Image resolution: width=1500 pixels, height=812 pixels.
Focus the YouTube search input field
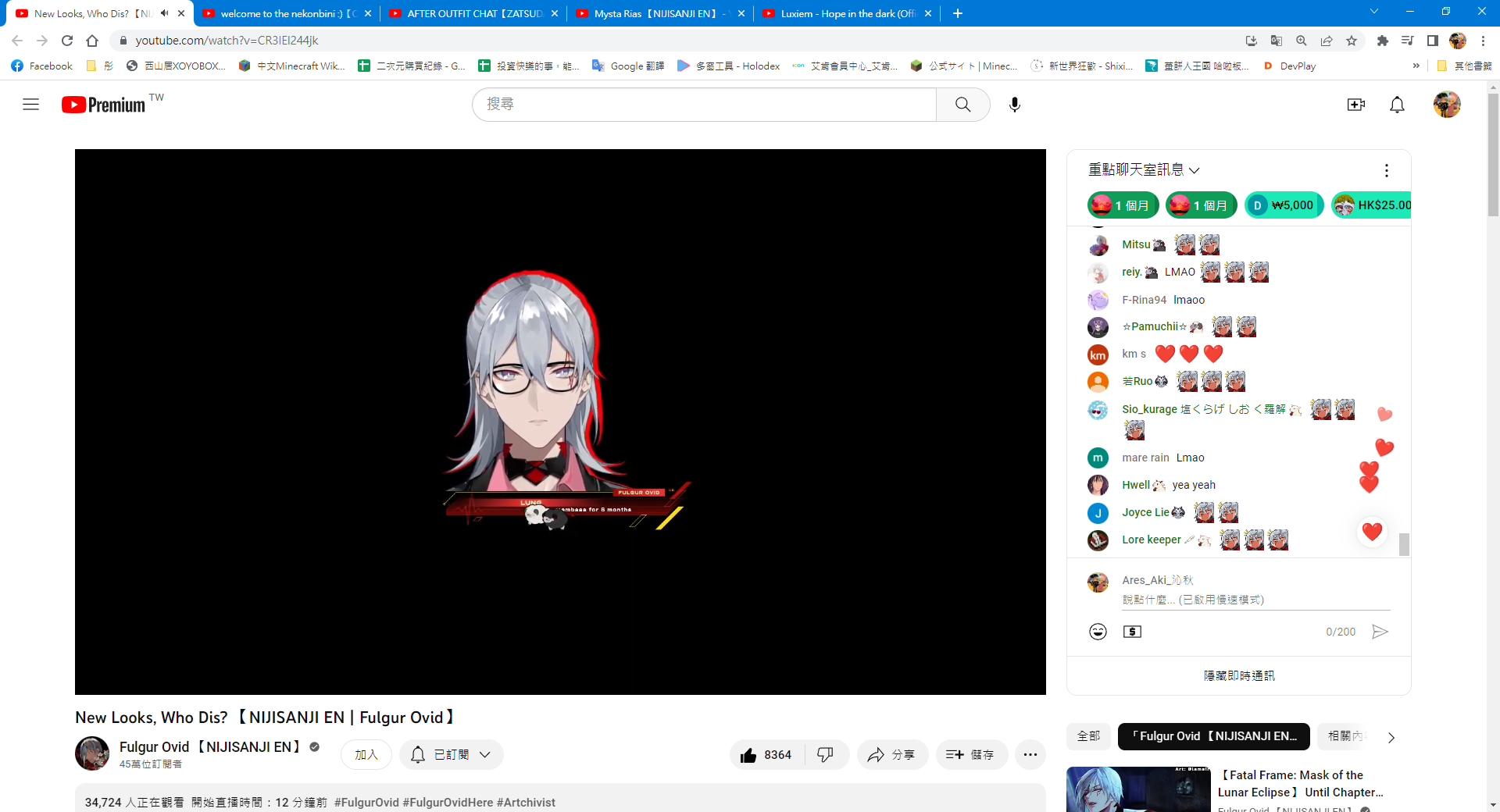coord(704,105)
